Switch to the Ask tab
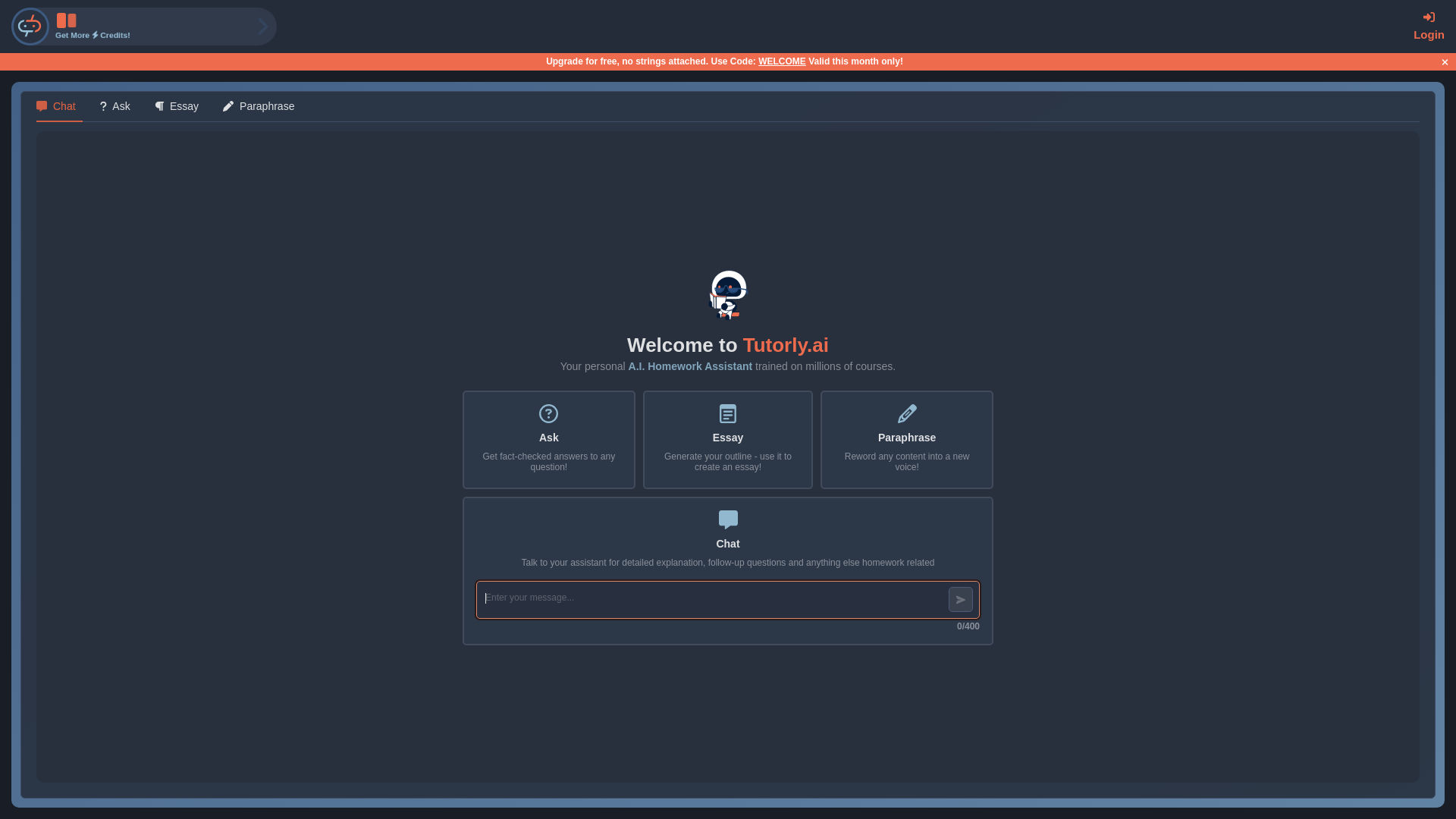Screen dimensions: 1456x819 115,106
